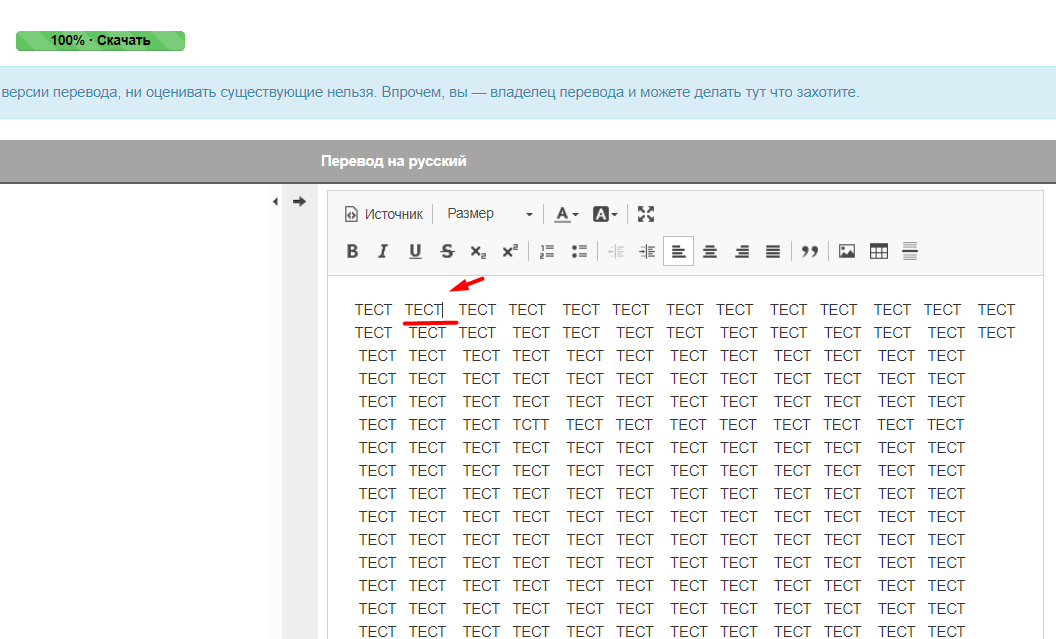Click the right arrow beside the editor
The height and width of the screenshot is (639, 1056).
[299, 202]
